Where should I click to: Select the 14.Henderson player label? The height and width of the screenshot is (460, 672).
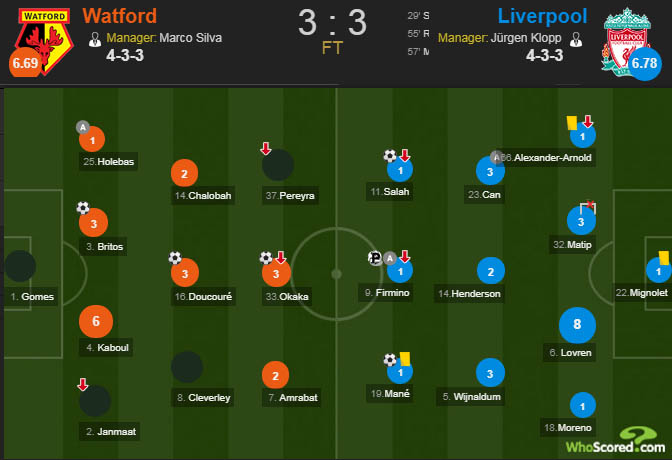[469, 294]
